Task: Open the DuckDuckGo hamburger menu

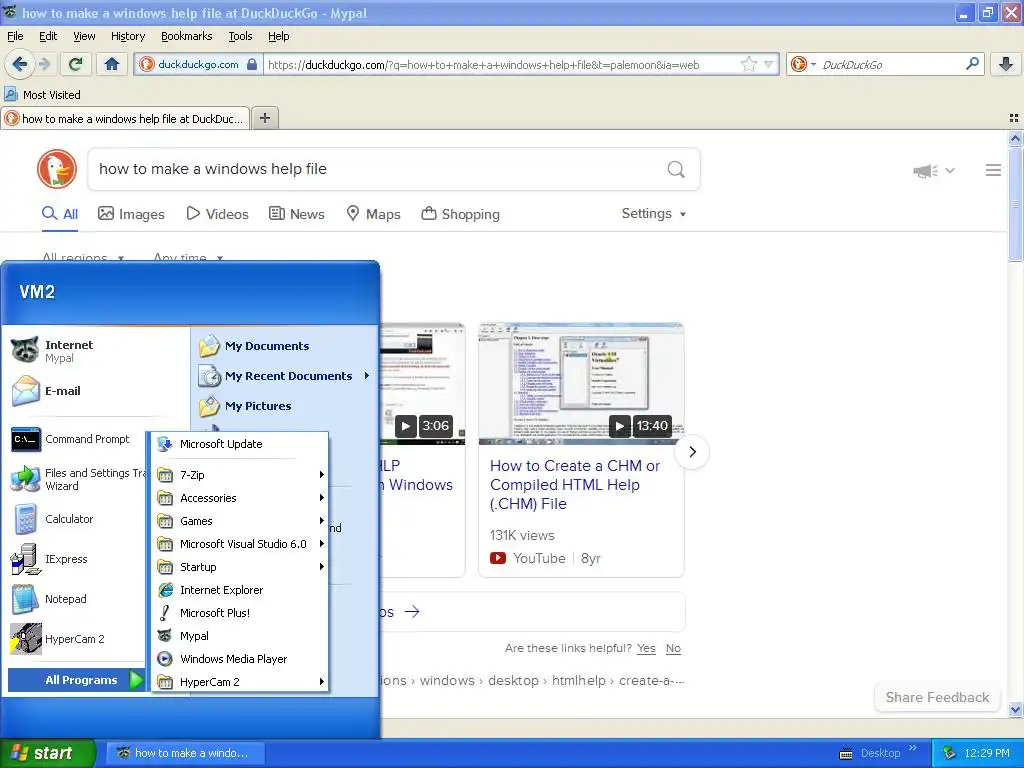Action: 993,170
